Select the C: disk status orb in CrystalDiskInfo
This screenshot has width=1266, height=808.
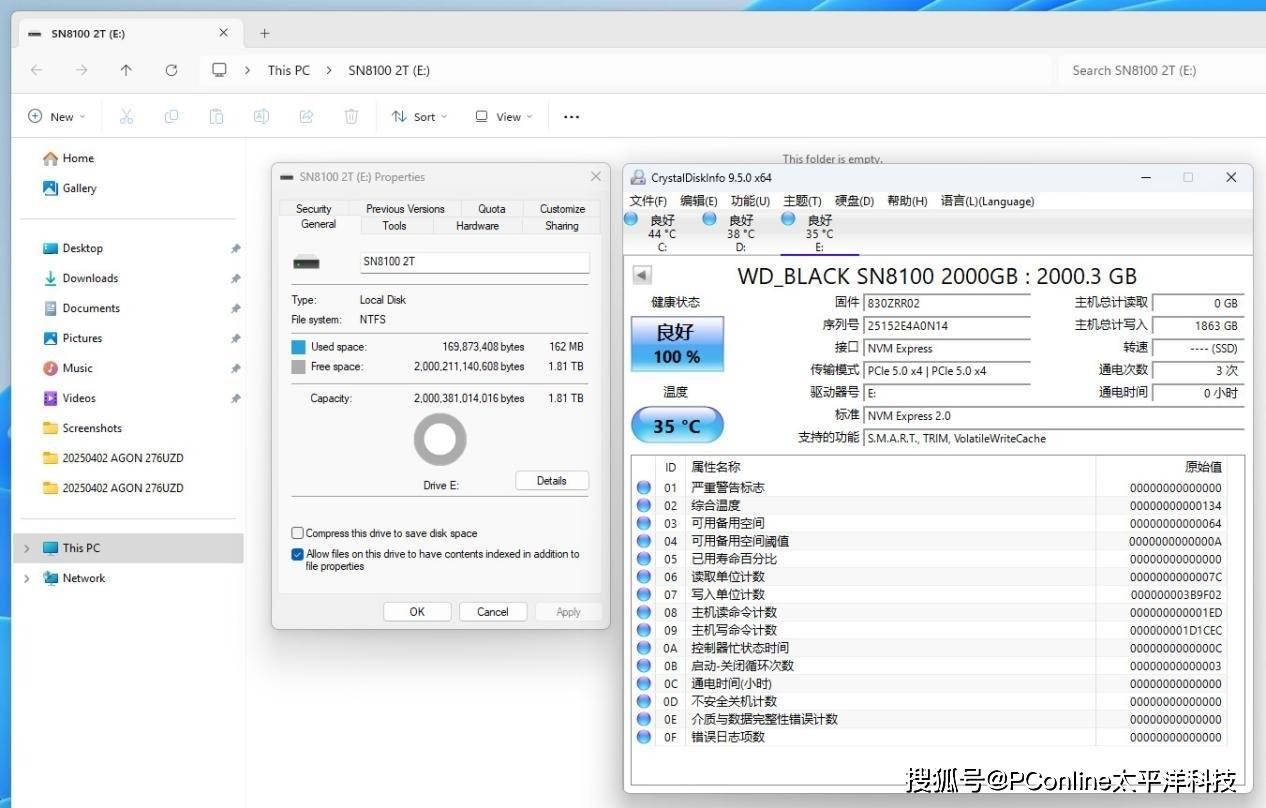pyautogui.click(x=630, y=218)
